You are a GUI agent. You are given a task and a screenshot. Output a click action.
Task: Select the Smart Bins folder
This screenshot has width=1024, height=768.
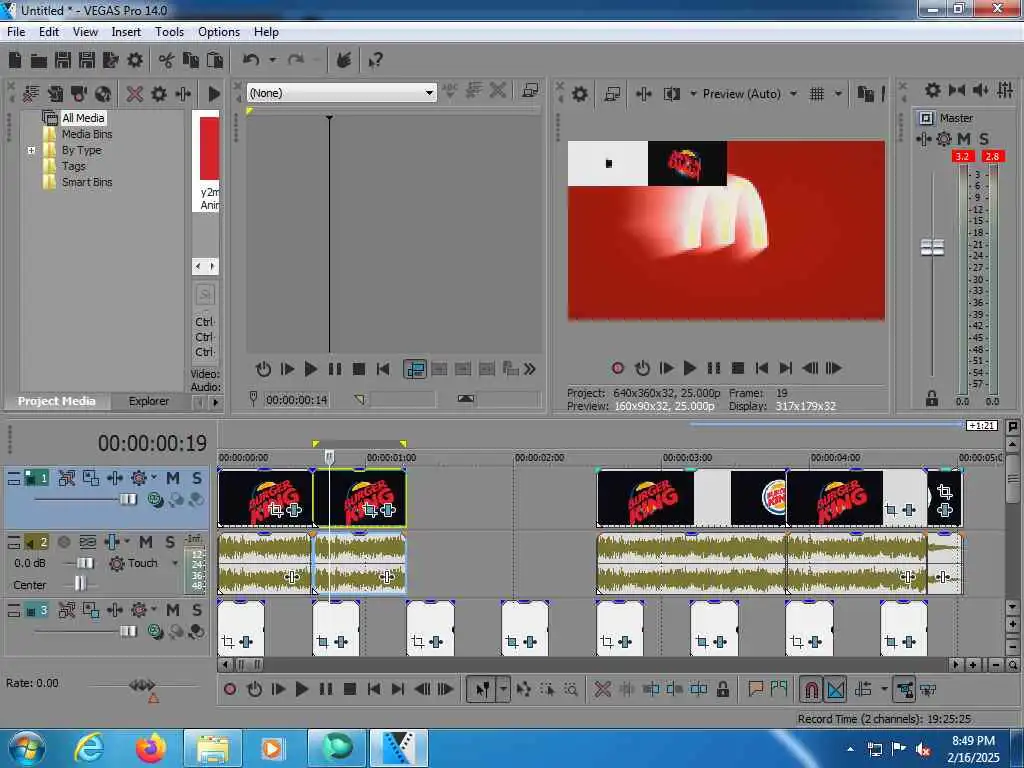(87, 182)
